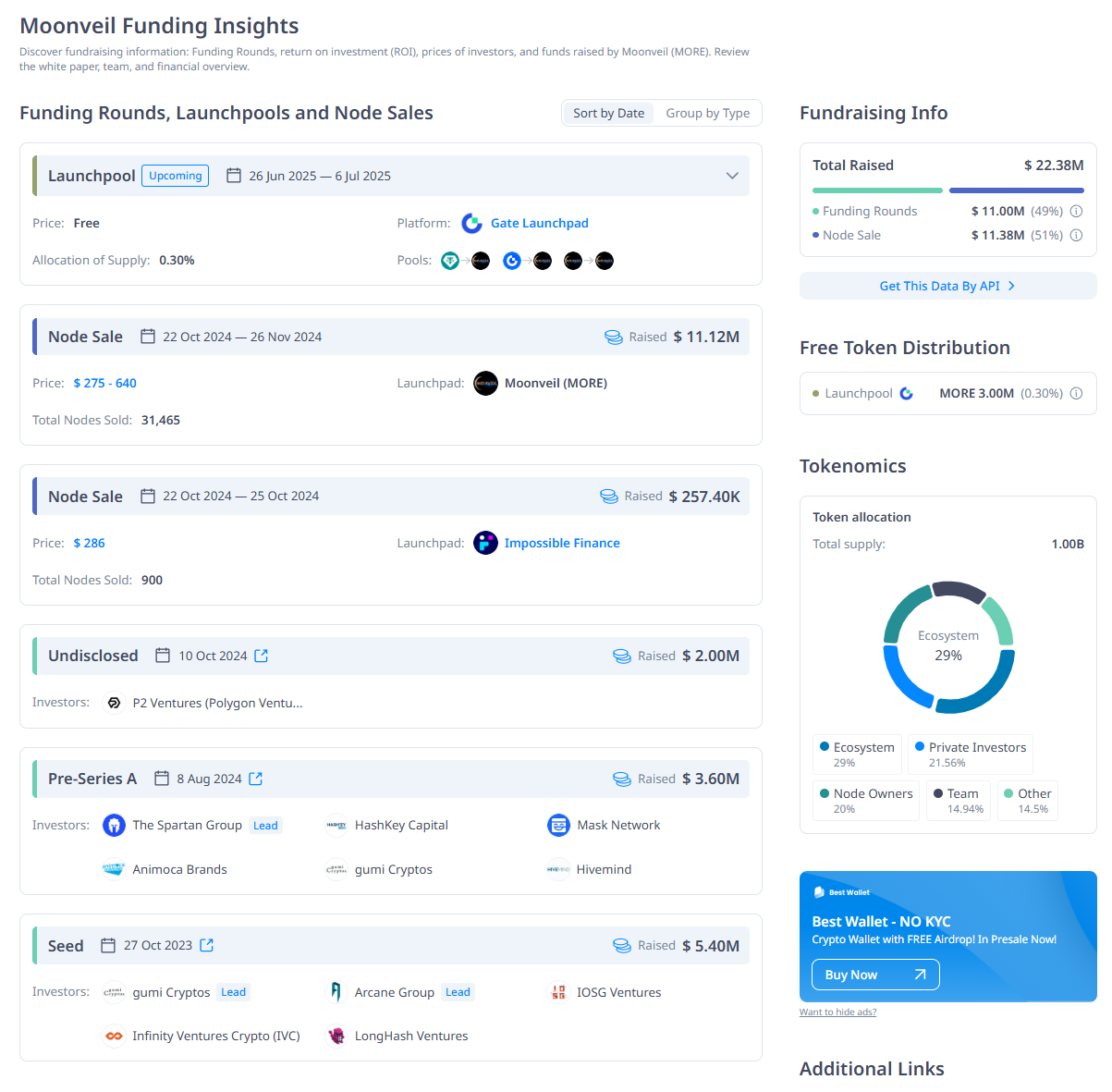Click the Upcoming badge on Launchpool
The height and width of the screenshot is (1092, 1112).
pos(176,176)
